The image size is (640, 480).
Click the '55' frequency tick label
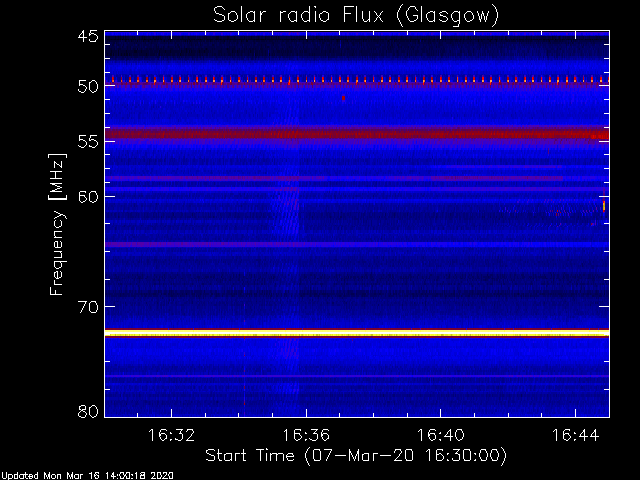click(88, 142)
